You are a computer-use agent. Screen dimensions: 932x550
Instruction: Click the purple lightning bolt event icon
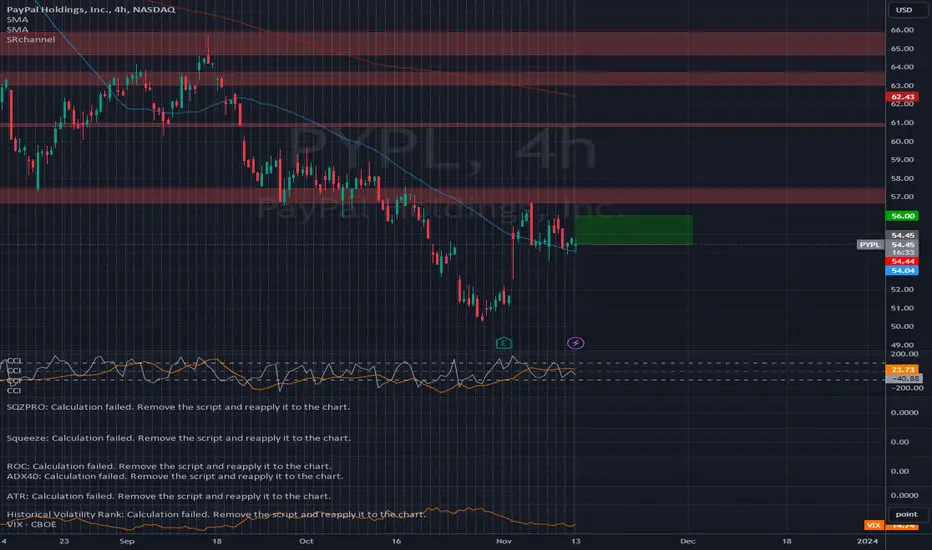tap(575, 343)
